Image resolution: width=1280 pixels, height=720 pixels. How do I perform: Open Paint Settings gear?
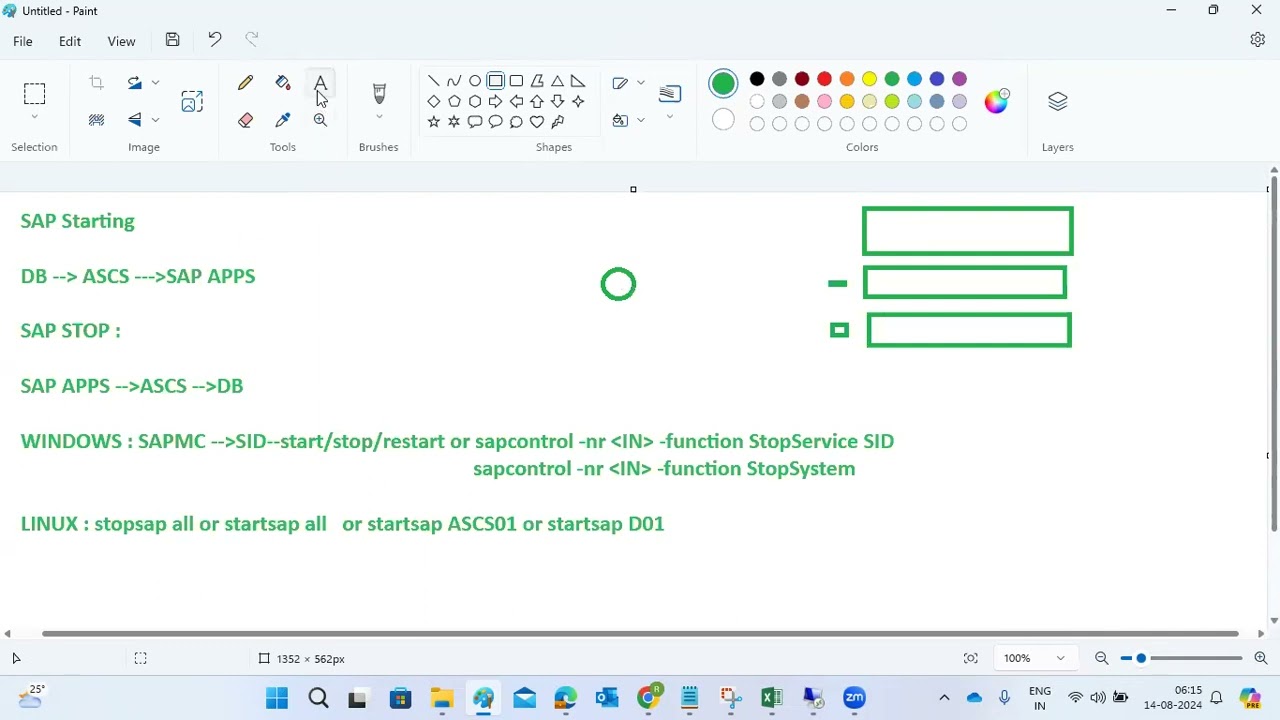tap(1258, 40)
